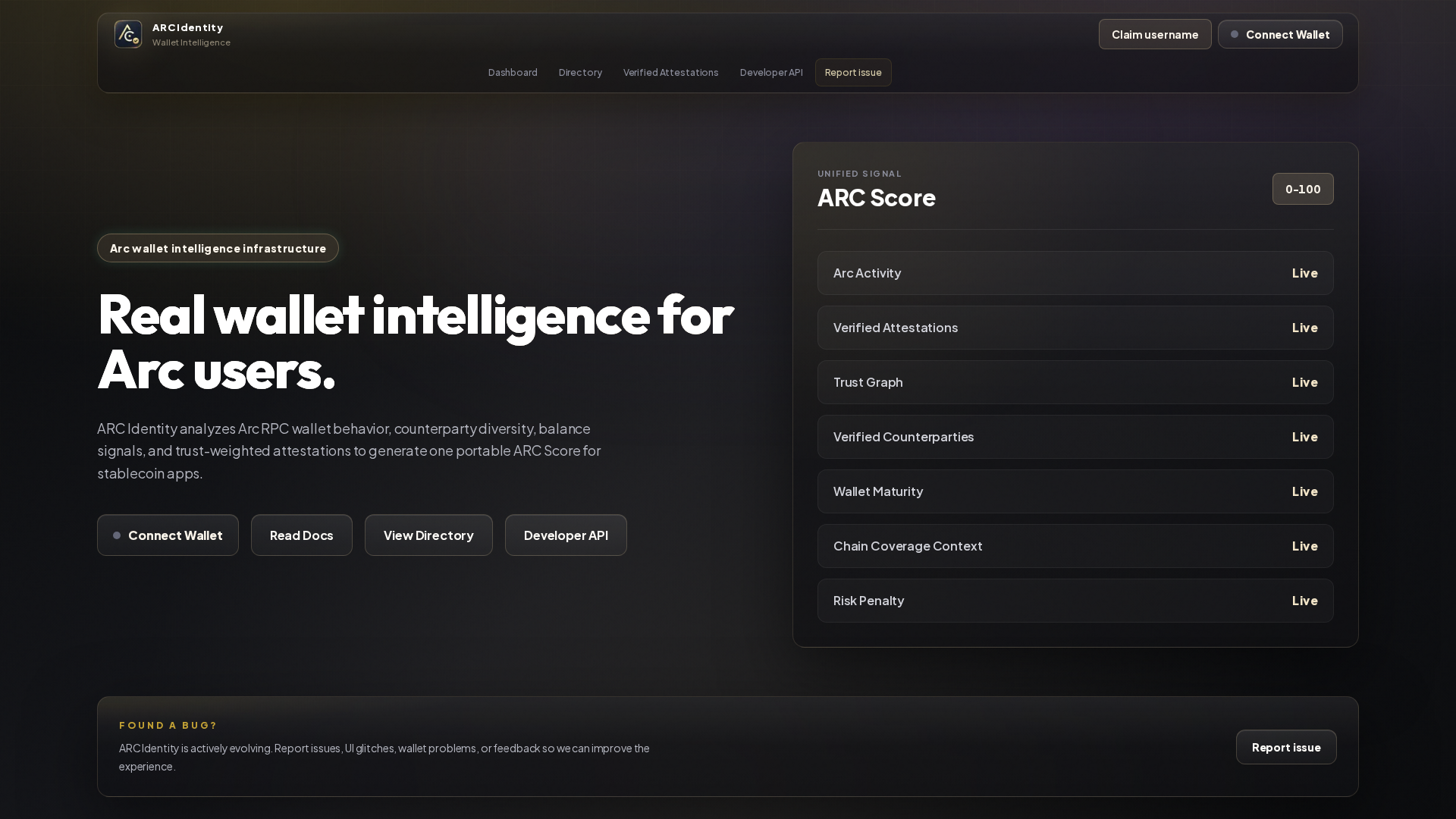Select the Verified Attestations score row
Screen dimensions: 1456x819
click(1075, 328)
